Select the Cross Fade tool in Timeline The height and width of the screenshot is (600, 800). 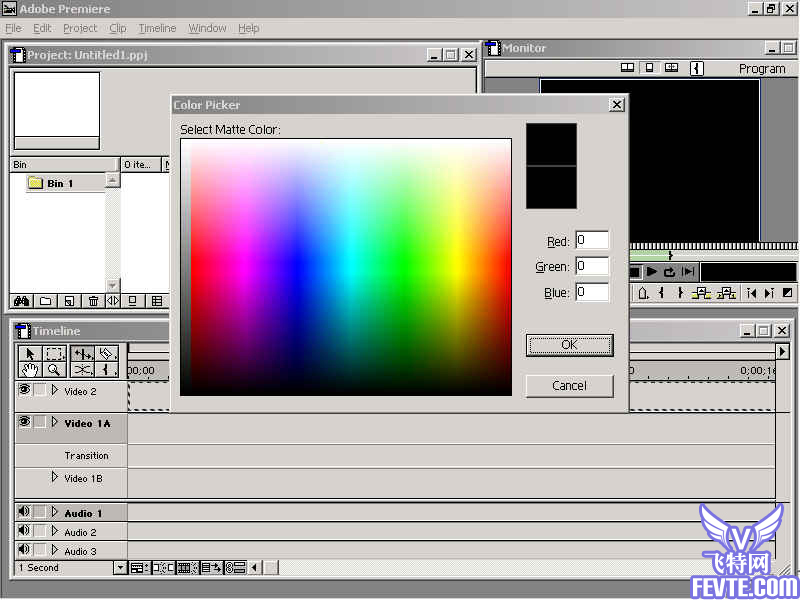pyautogui.click(x=83, y=369)
